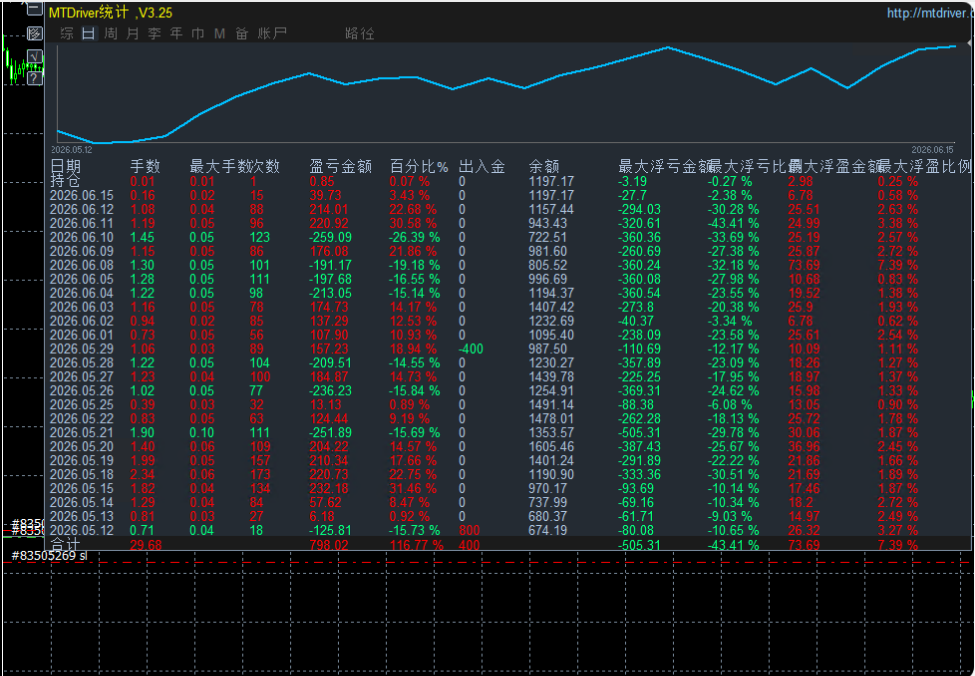This screenshot has height=676, width=975.
Task: Click the 合计 total row label
Action: coord(65,545)
